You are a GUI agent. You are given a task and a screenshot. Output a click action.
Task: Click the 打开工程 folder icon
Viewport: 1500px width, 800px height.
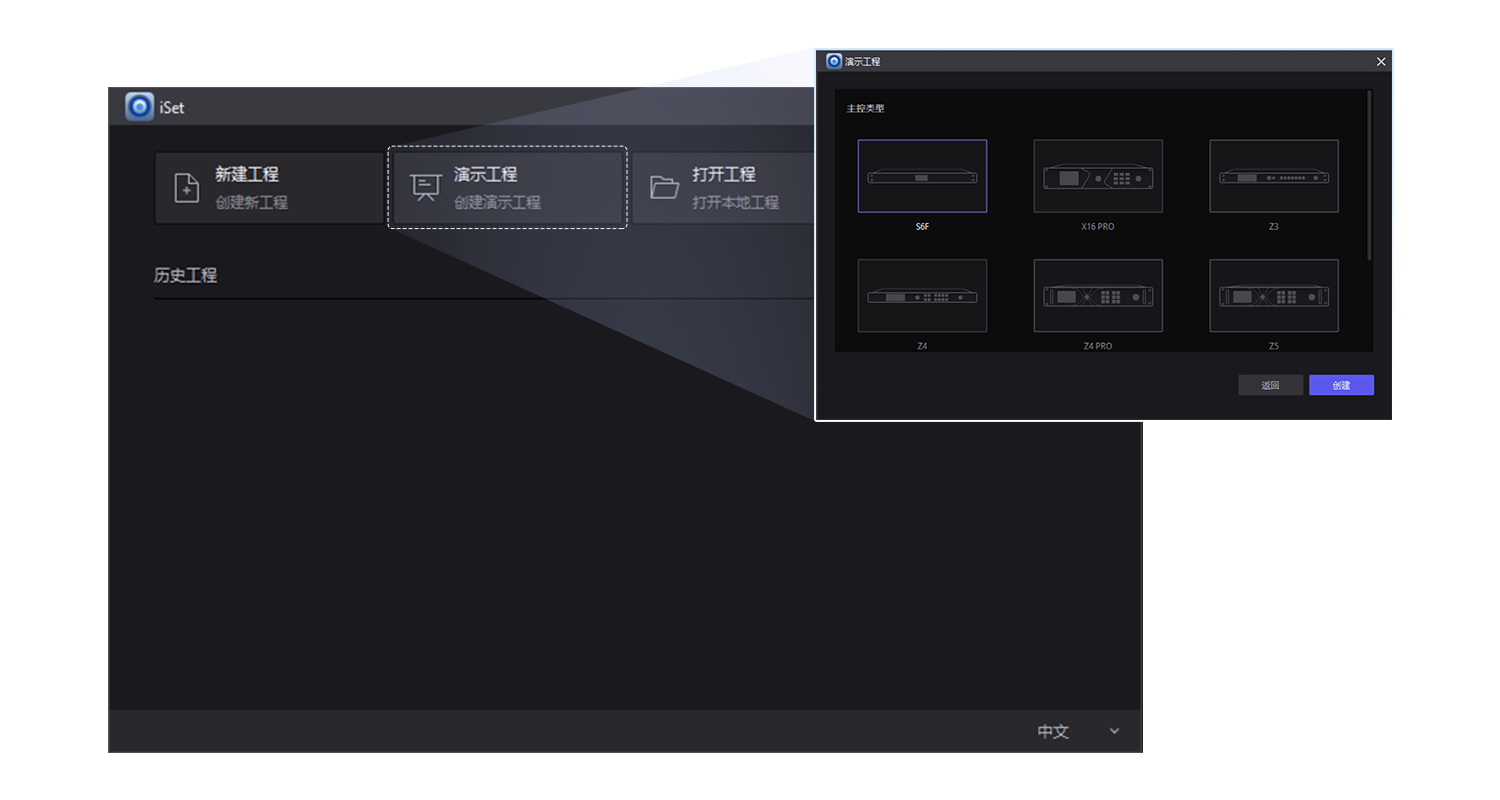664,188
